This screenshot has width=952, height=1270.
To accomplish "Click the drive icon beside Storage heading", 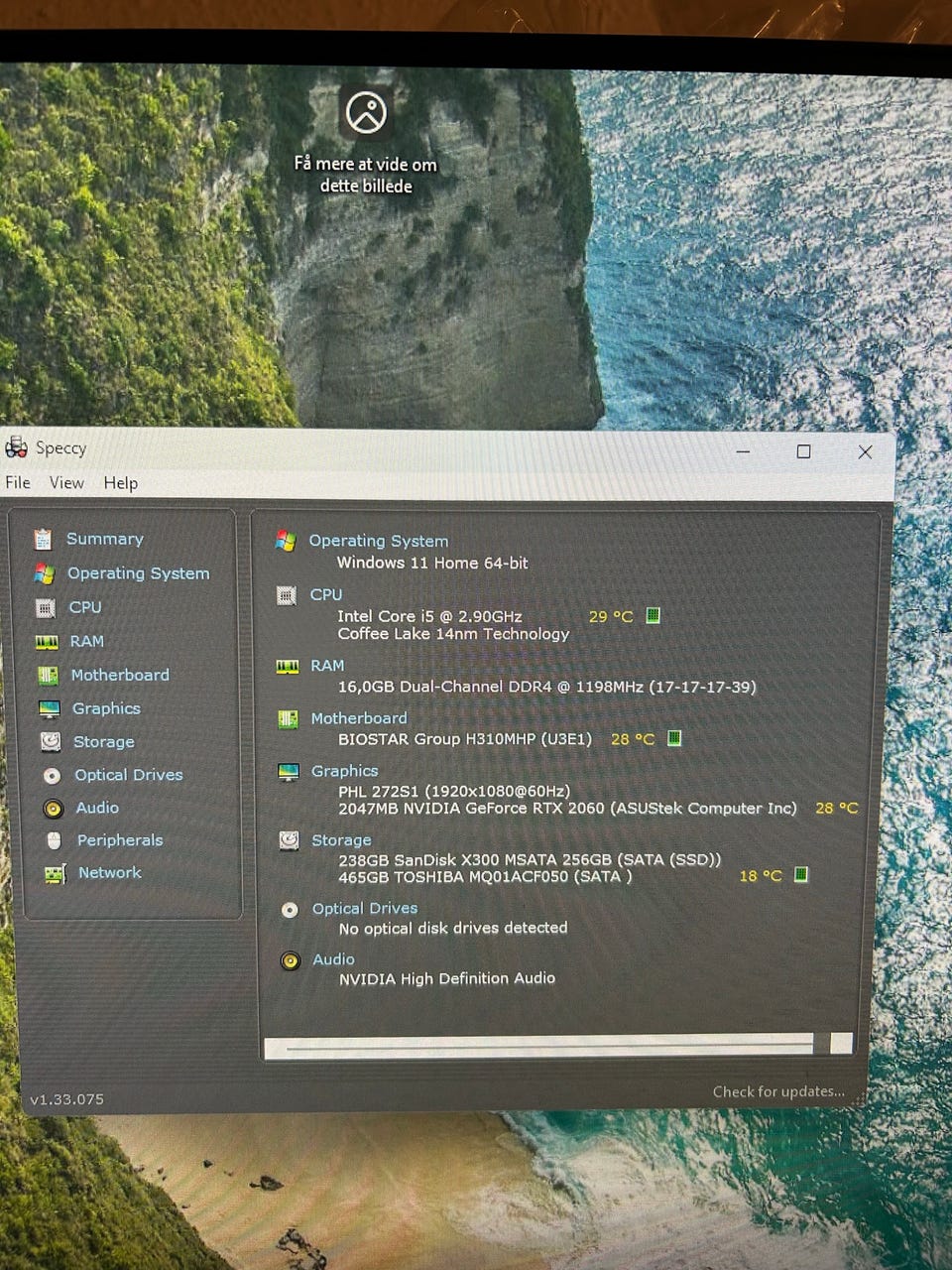I will pos(290,840).
